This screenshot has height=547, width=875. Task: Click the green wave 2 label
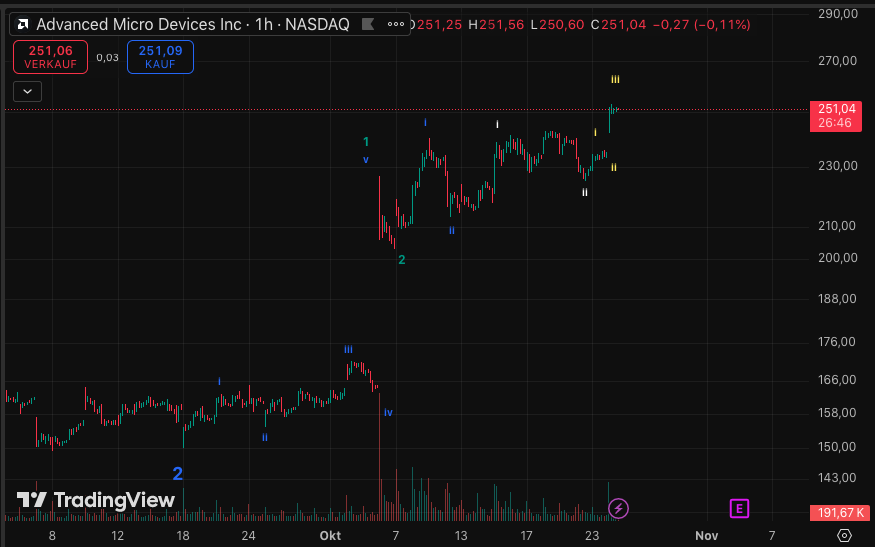click(401, 260)
